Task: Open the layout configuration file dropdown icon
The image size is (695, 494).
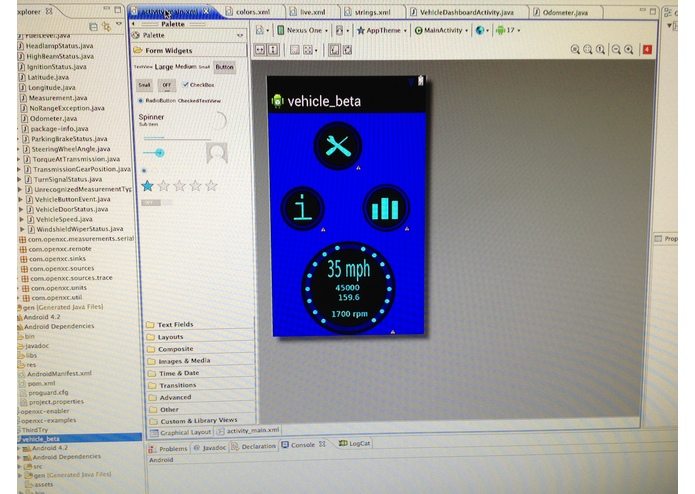Action: [x=261, y=30]
